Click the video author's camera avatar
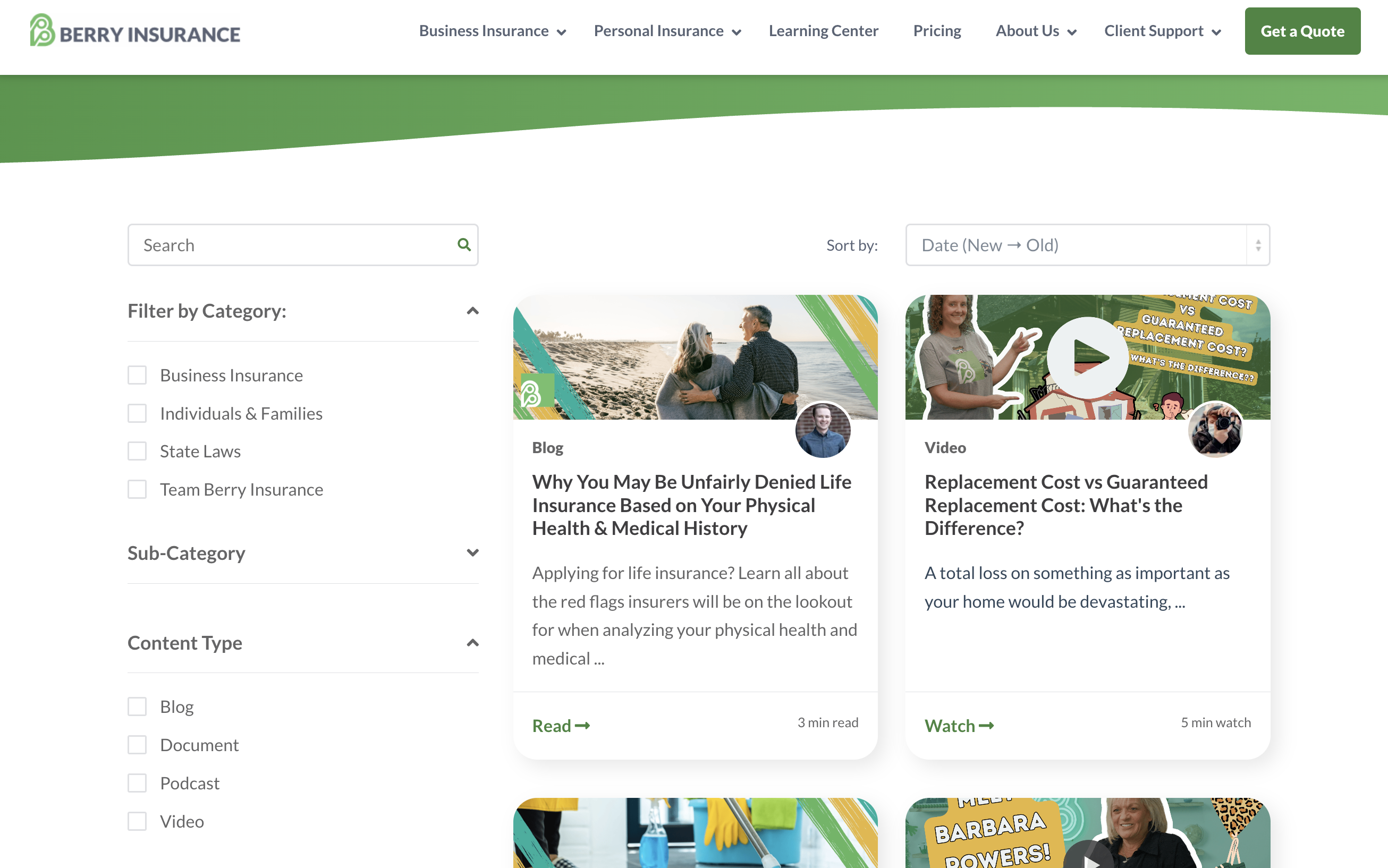 click(x=1215, y=430)
